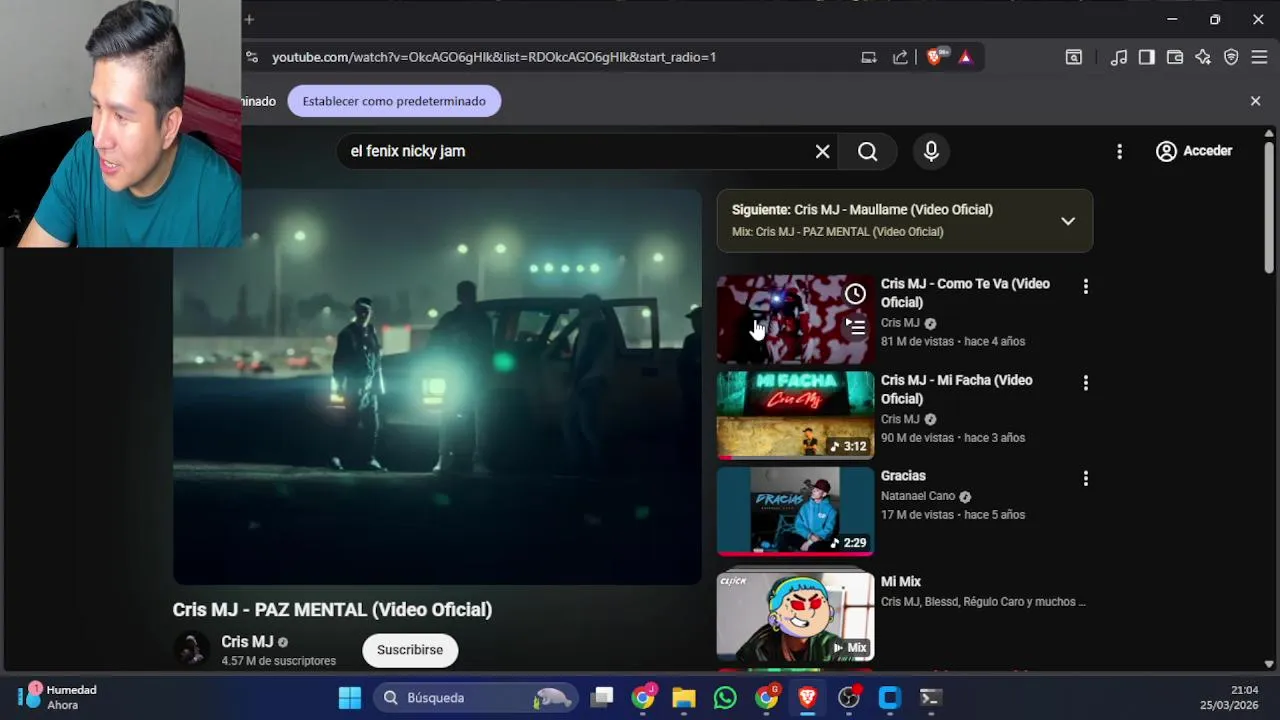Click the taskbar Búsqueda search box
This screenshot has width=1280, height=720.
(x=476, y=698)
